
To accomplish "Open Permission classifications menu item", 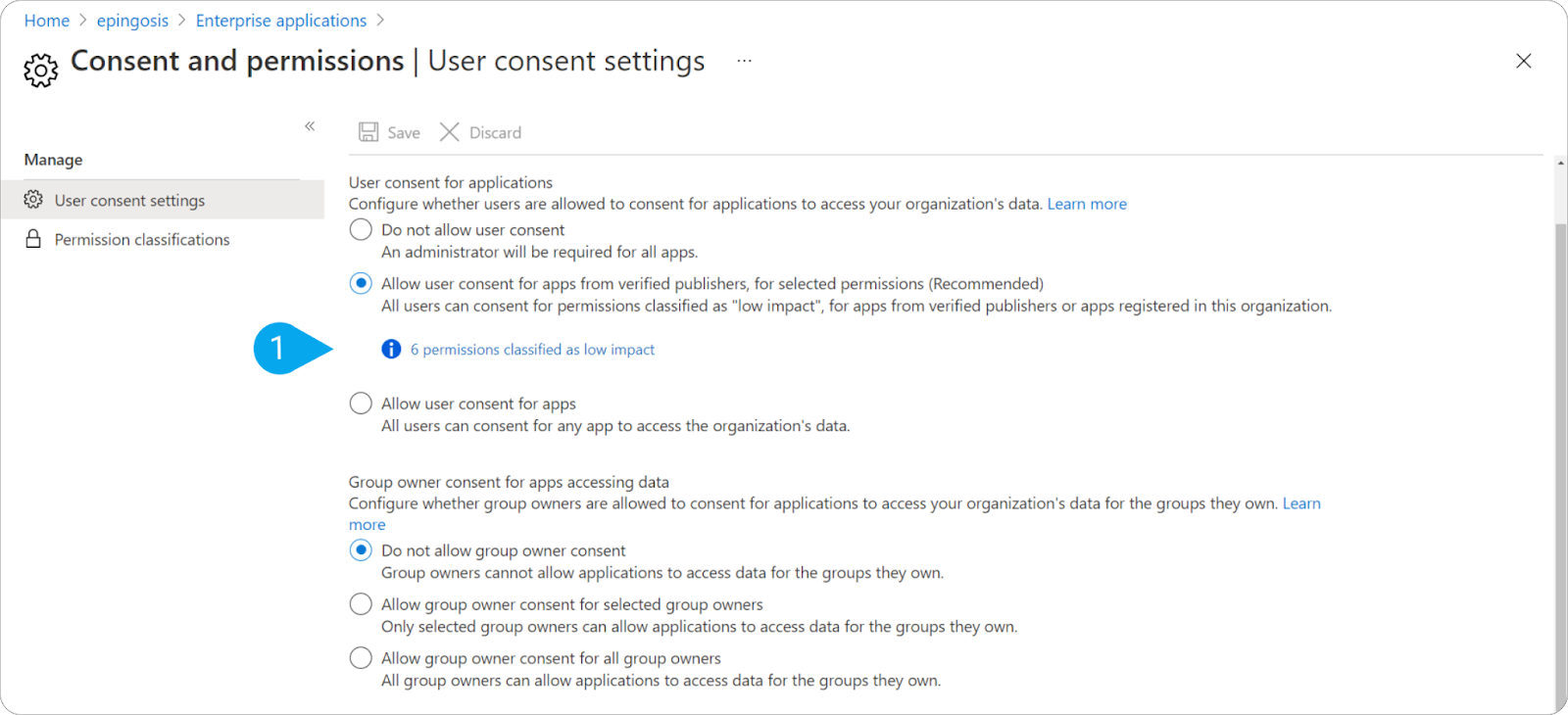I will coord(142,239).
